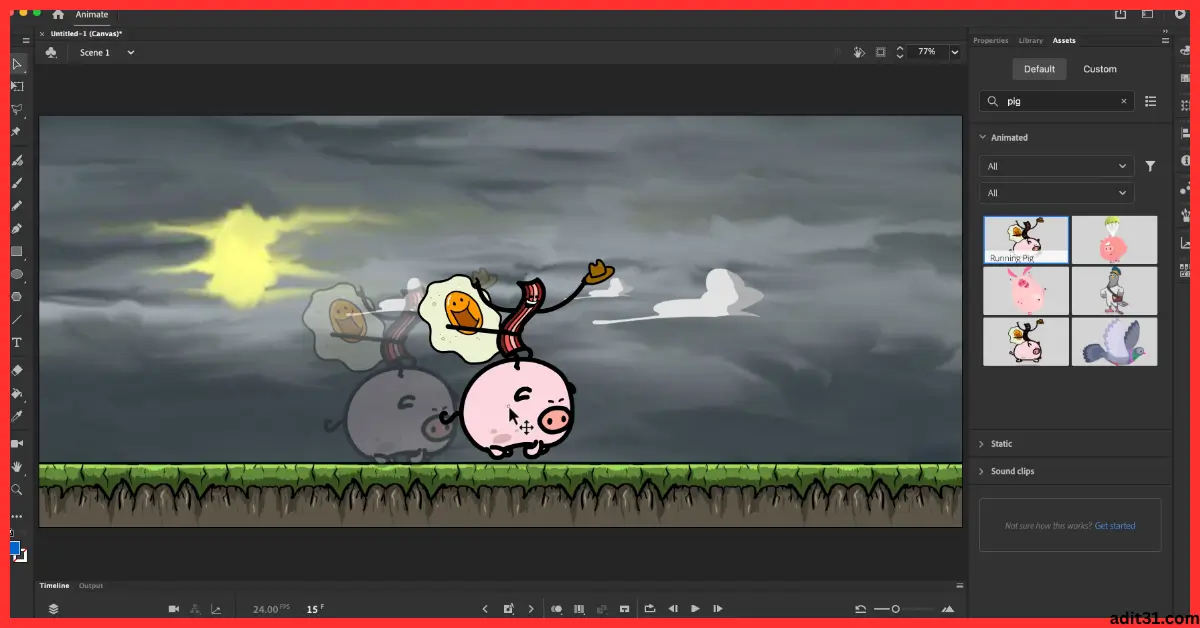The height and width of the screenshot is (628, 1200).
Task: Open the second All filter dropdown
Action: point(1056,193)
